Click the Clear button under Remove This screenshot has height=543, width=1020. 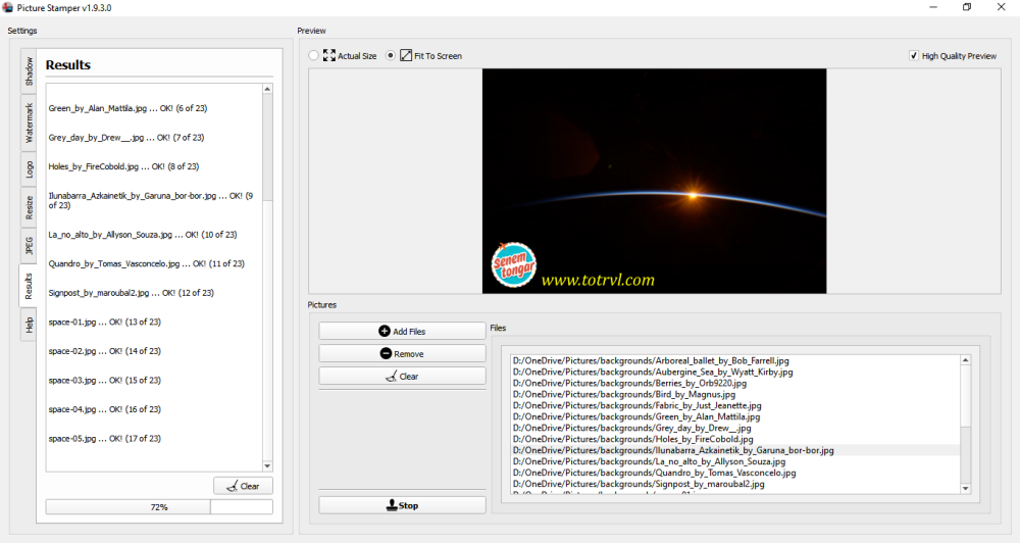click(402, 377)
